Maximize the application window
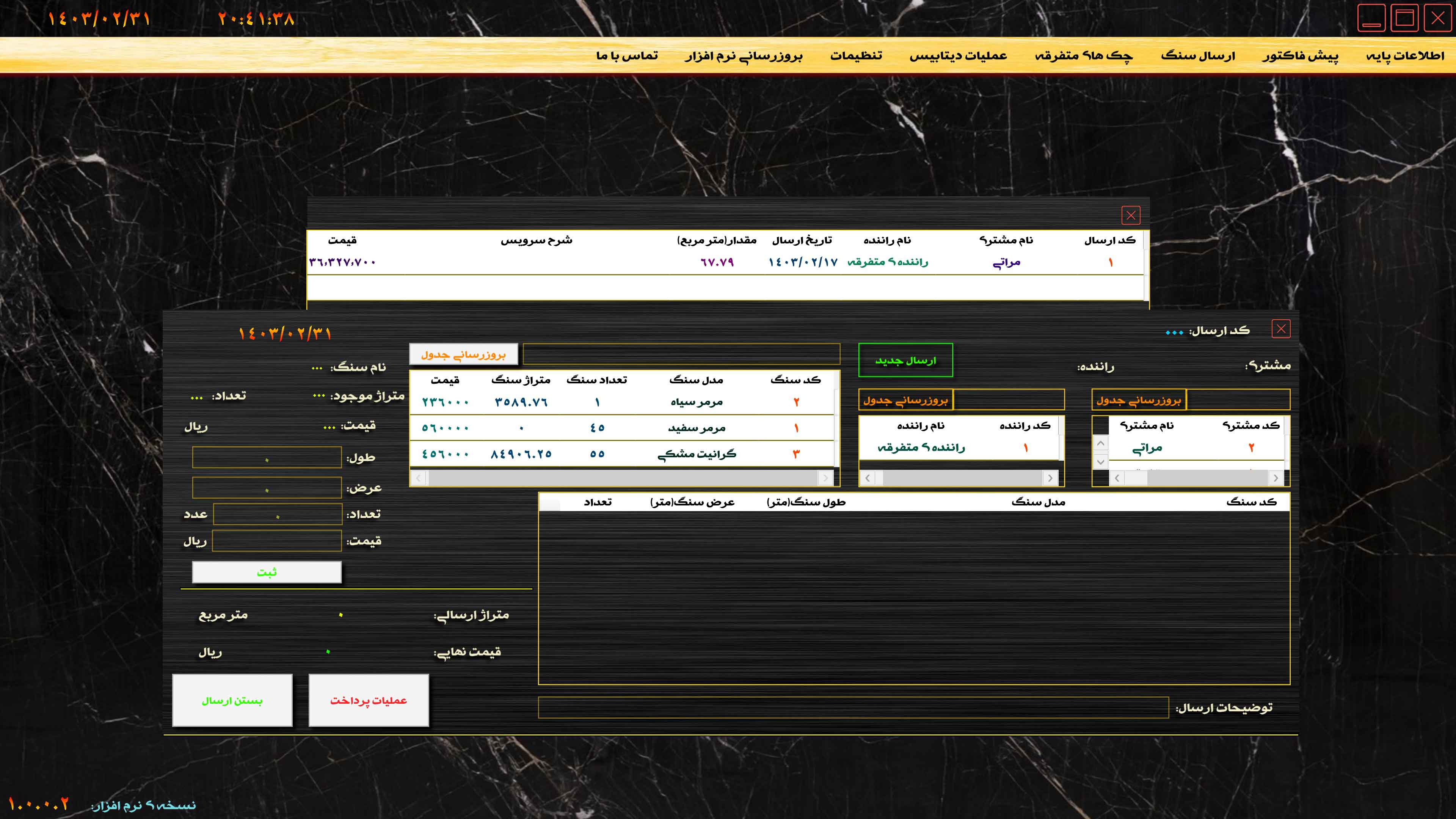Image resolution: width=1456 pixels, height=819 pixels. click(x=1404, y=19)
